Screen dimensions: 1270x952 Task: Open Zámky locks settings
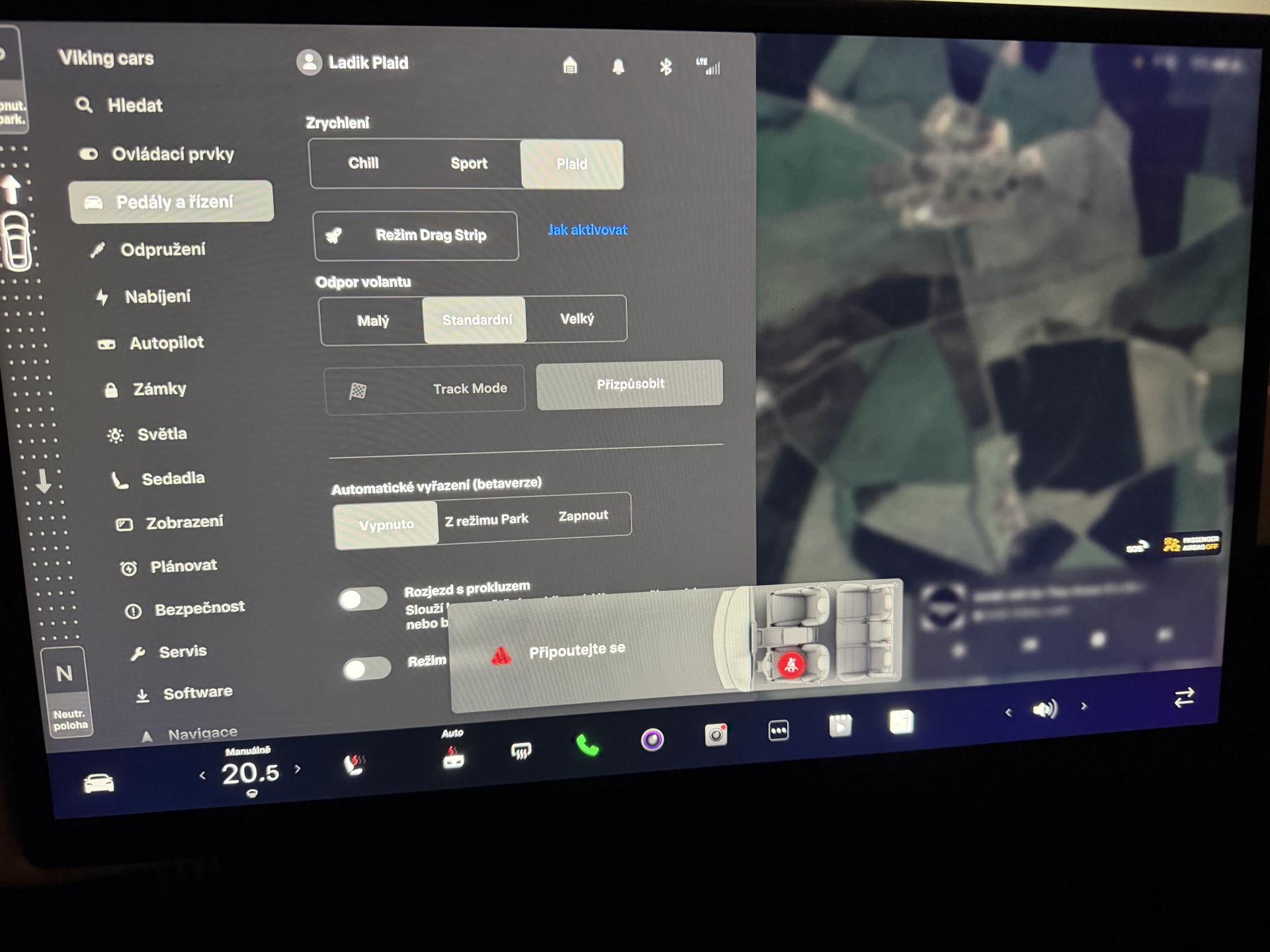[x=145, y=389]
